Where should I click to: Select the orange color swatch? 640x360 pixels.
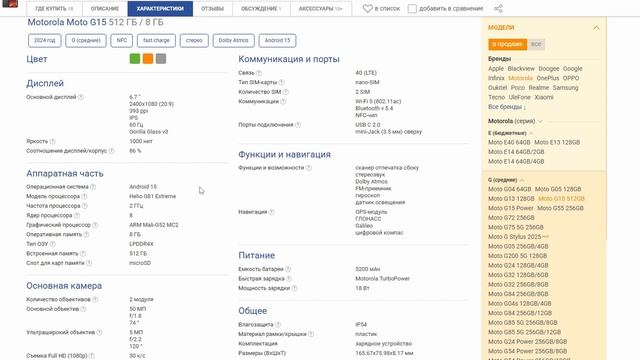coord(148,59)
